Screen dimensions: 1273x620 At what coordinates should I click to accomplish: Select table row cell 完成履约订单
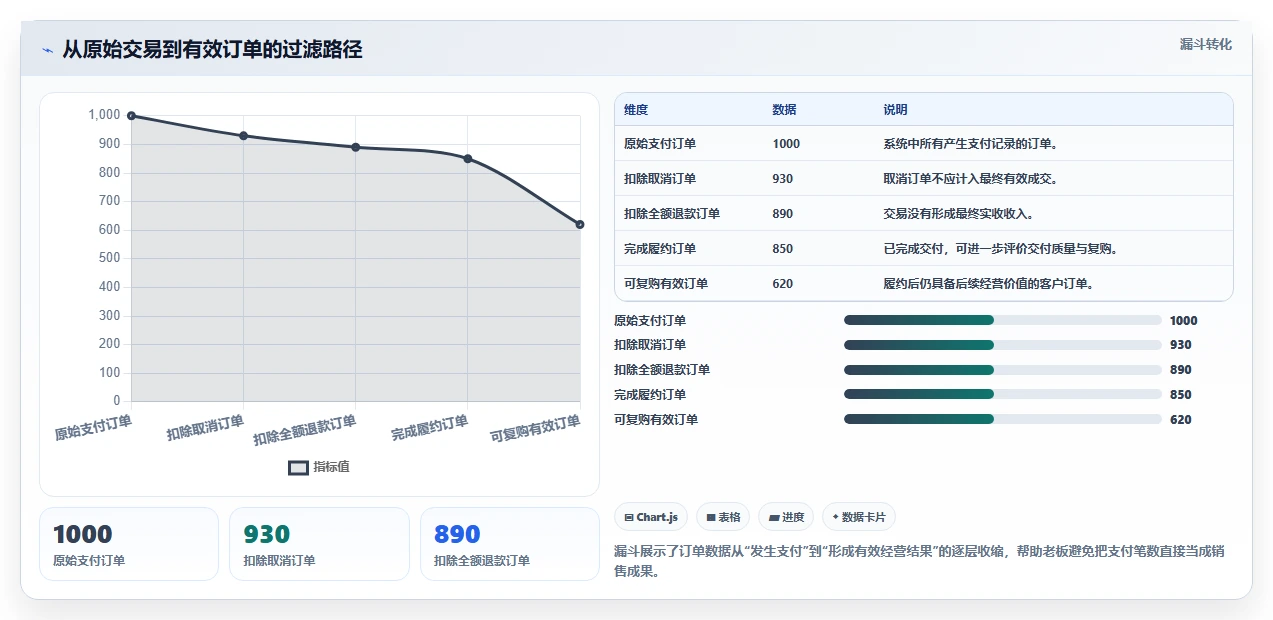click(660, 249)
